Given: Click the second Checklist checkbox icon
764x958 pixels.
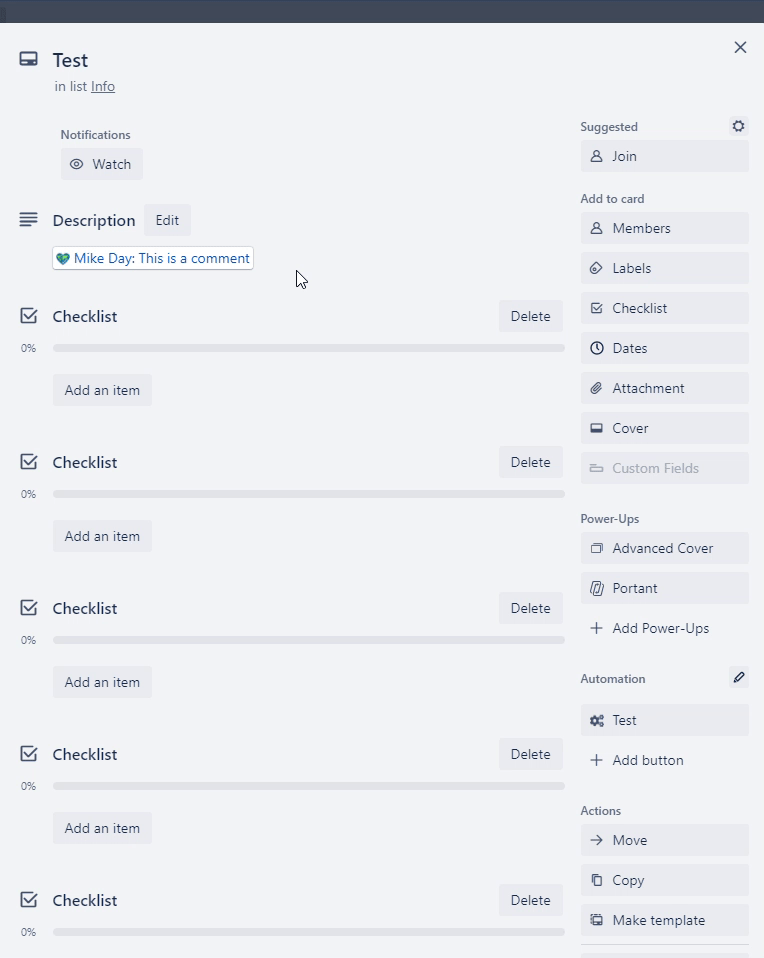Looking at the screenshot, I should (28, 461).
